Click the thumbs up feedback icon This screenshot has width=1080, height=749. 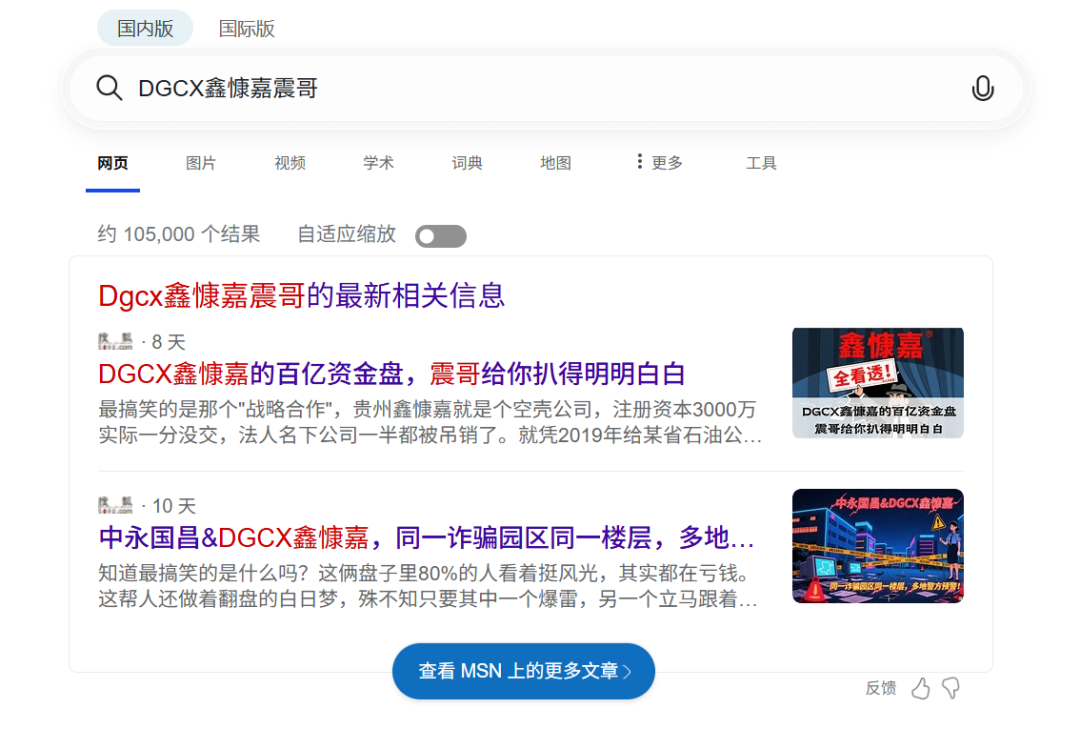[920, 688]
